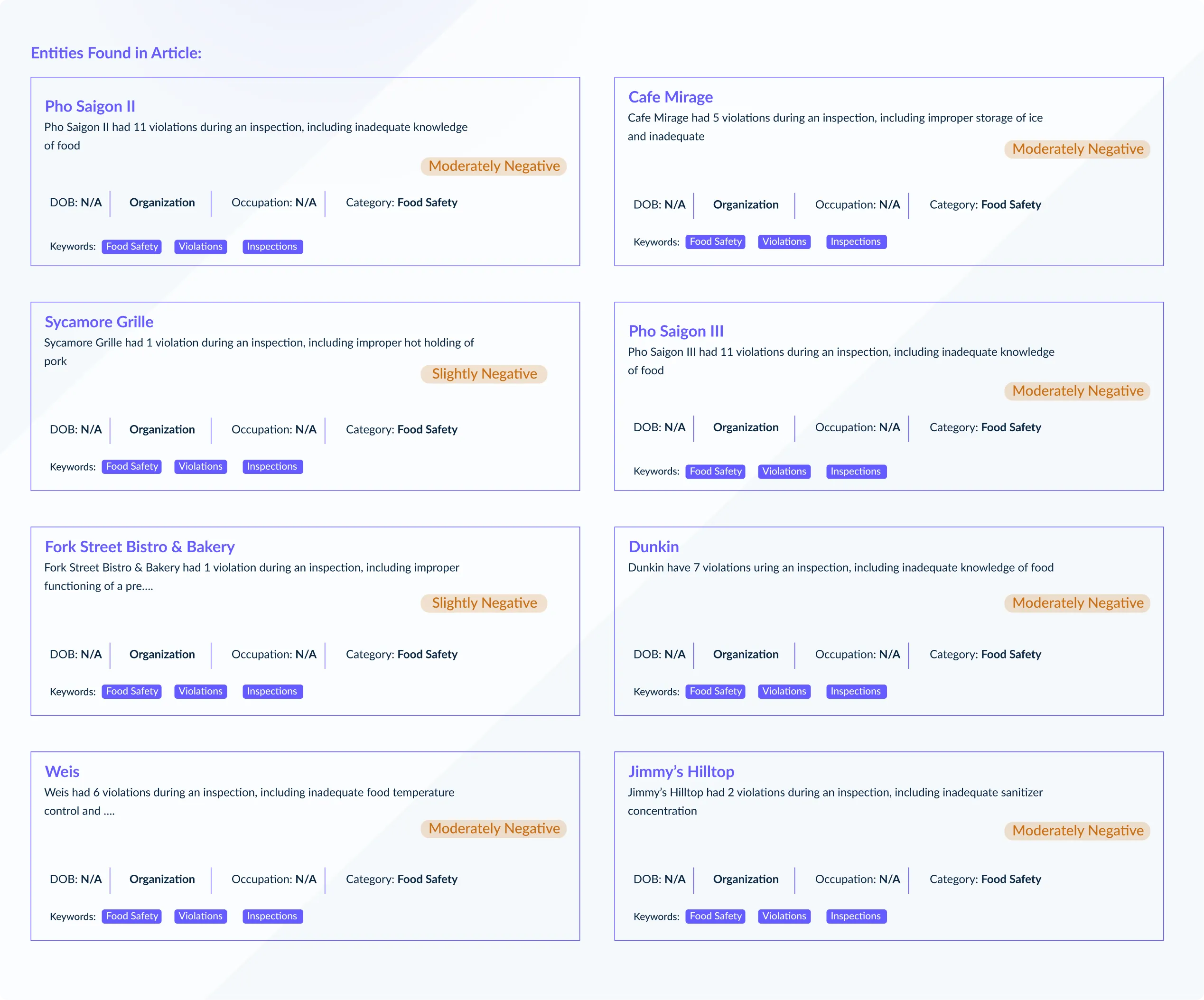Open the Fork Street Bistro & Bakery title
The height and width of the screenshot is (1000, 1204).
click(x=140, y=546)
